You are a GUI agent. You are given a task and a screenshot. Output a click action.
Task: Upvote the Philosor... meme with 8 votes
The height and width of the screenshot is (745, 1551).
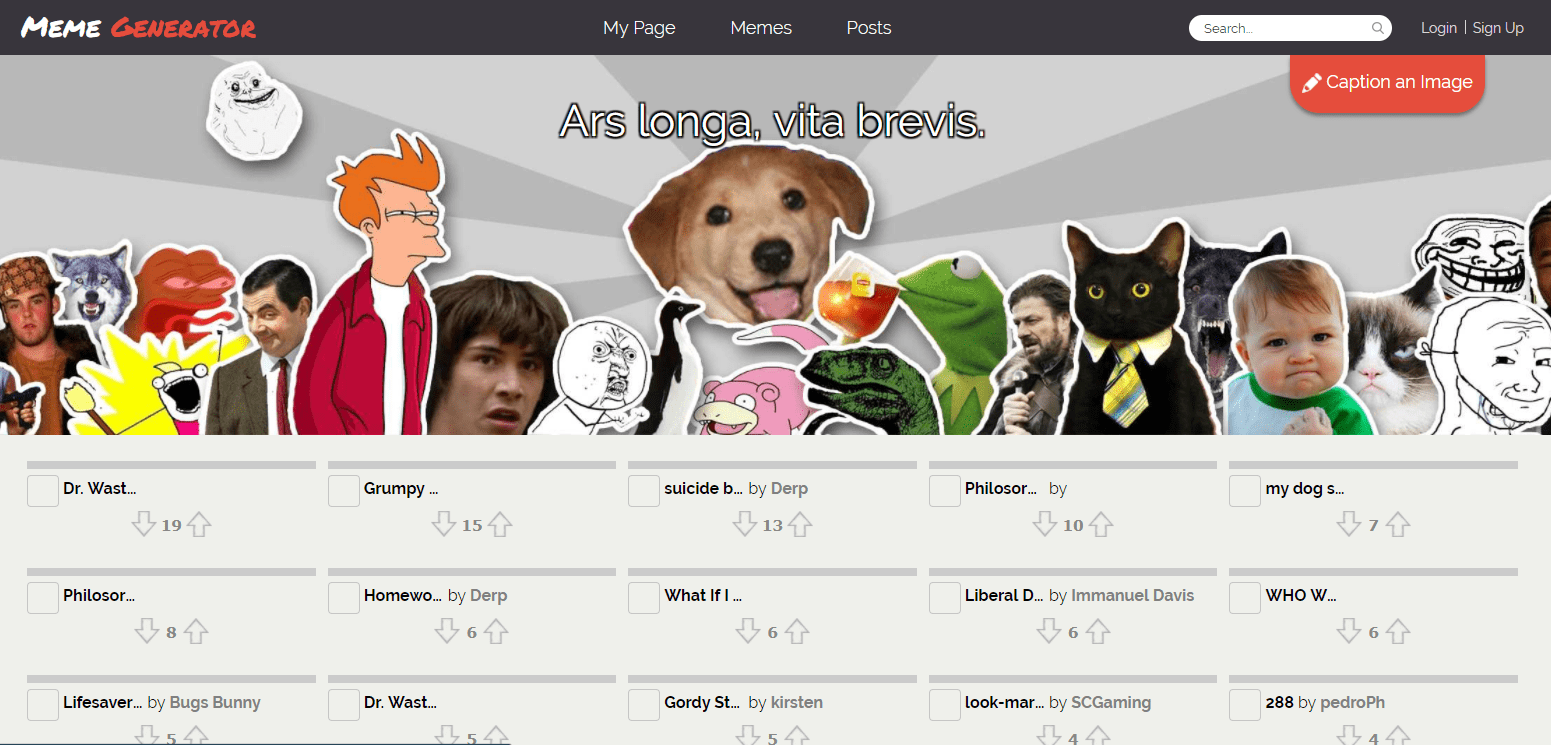point(195,631)
